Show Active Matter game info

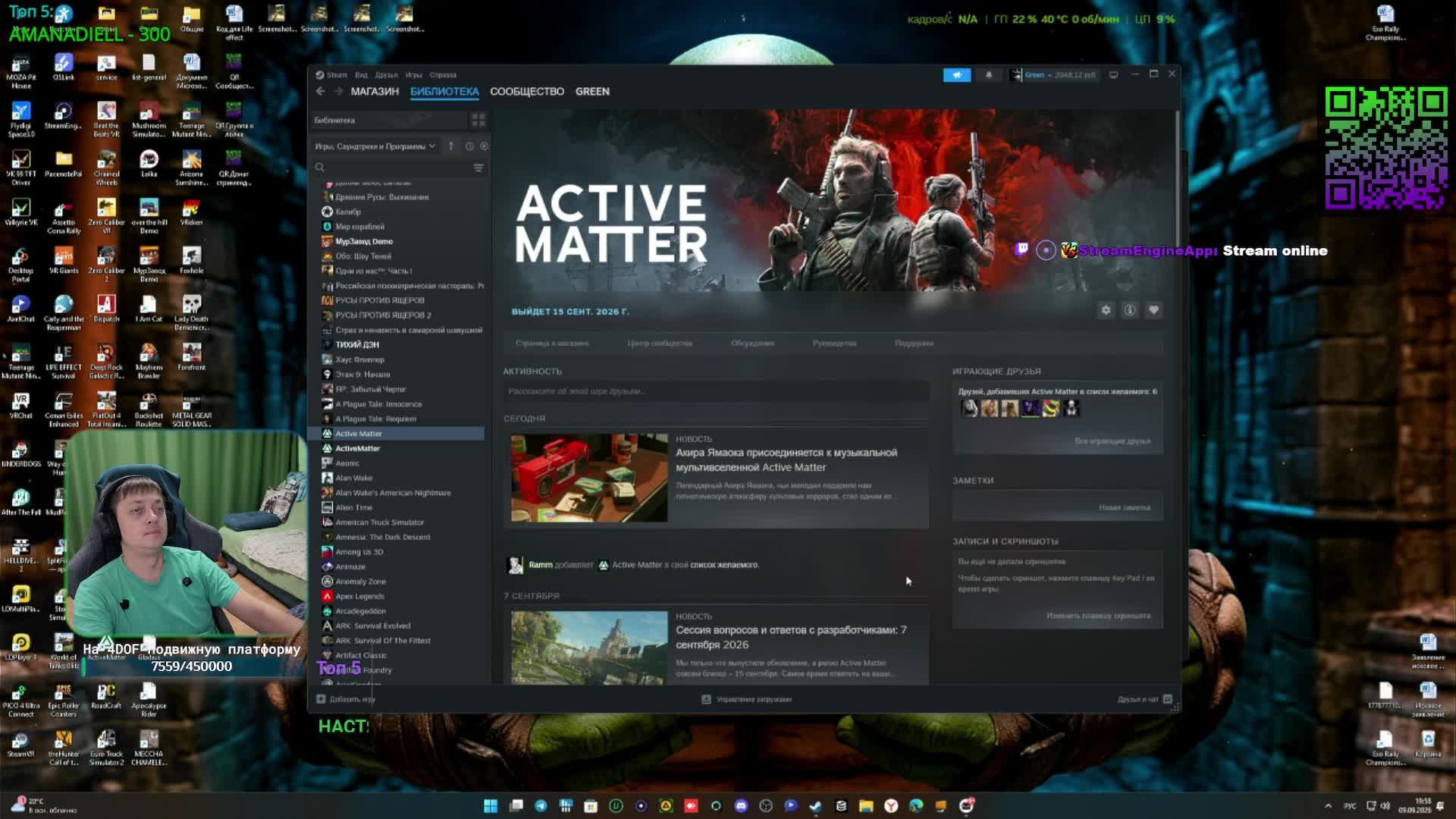coord(1130,310)
